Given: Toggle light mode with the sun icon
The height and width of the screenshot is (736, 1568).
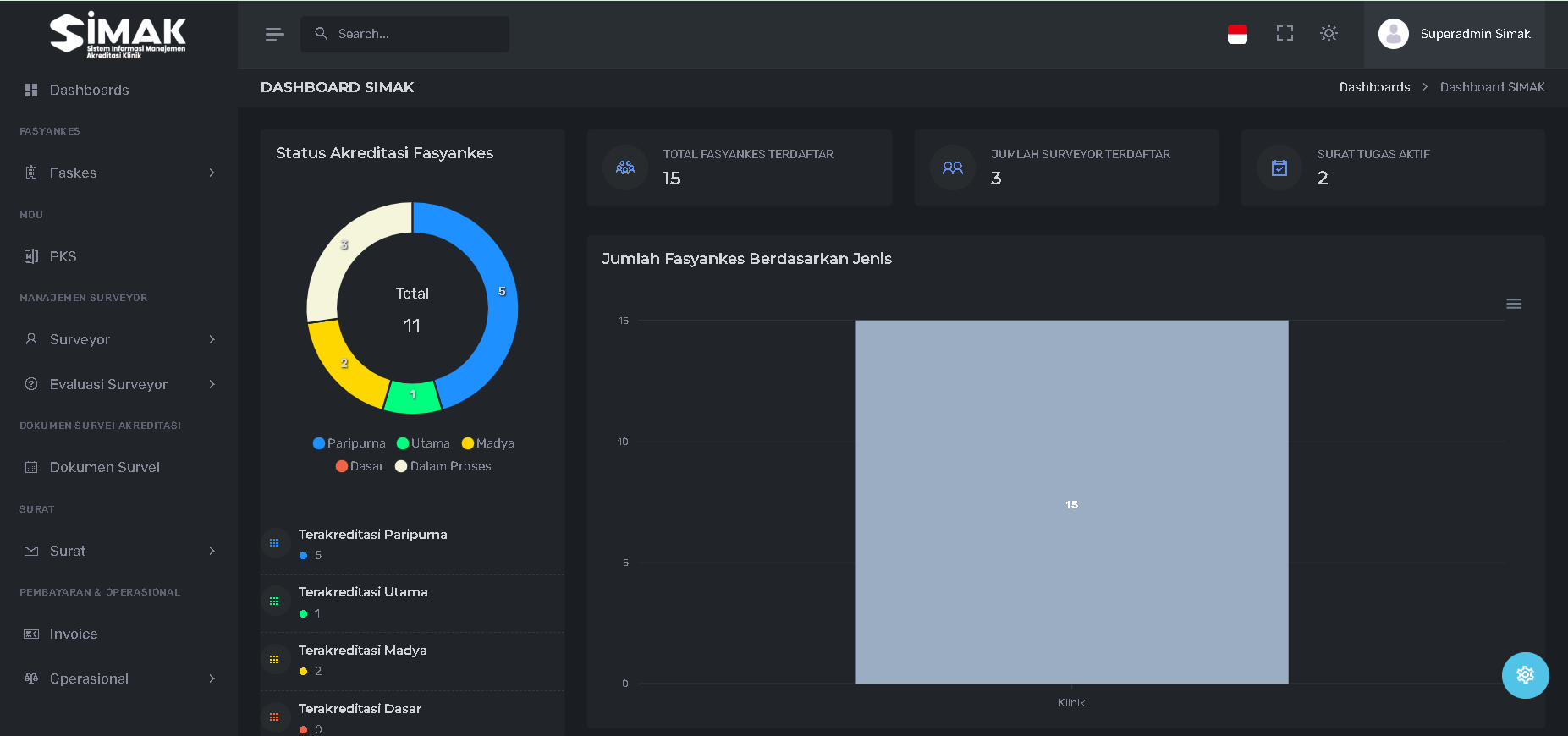Looking at the screenshot, I should pyautogui.click(x=1329, y=34).
